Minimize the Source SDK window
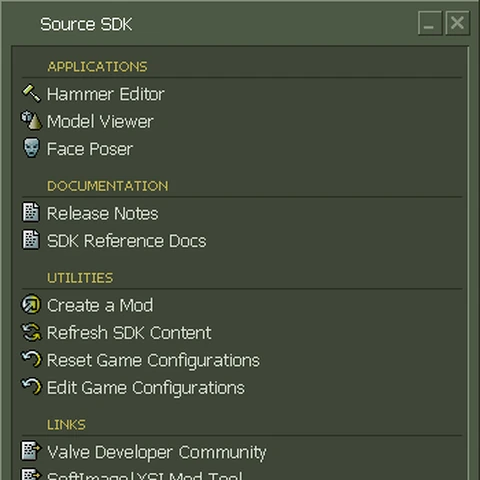The width and height of the screenshot is (480, 480). tap(430, 23)
